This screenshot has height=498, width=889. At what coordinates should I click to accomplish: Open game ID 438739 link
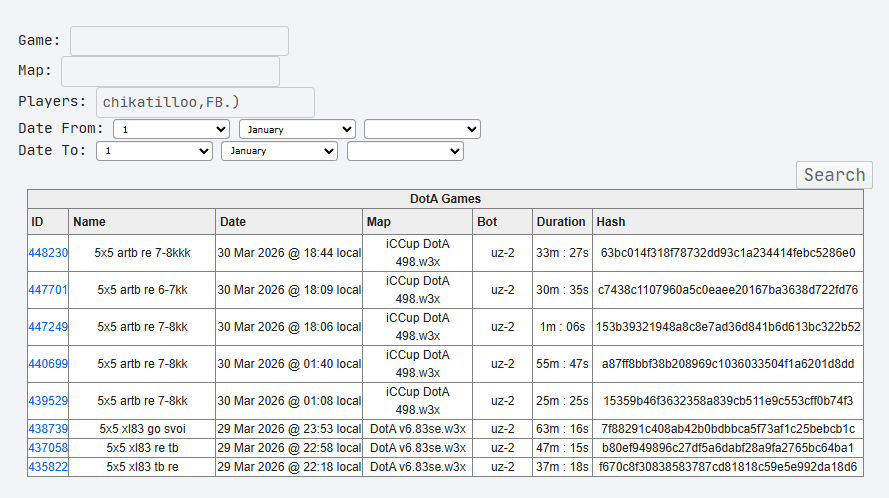click(48, 429)
